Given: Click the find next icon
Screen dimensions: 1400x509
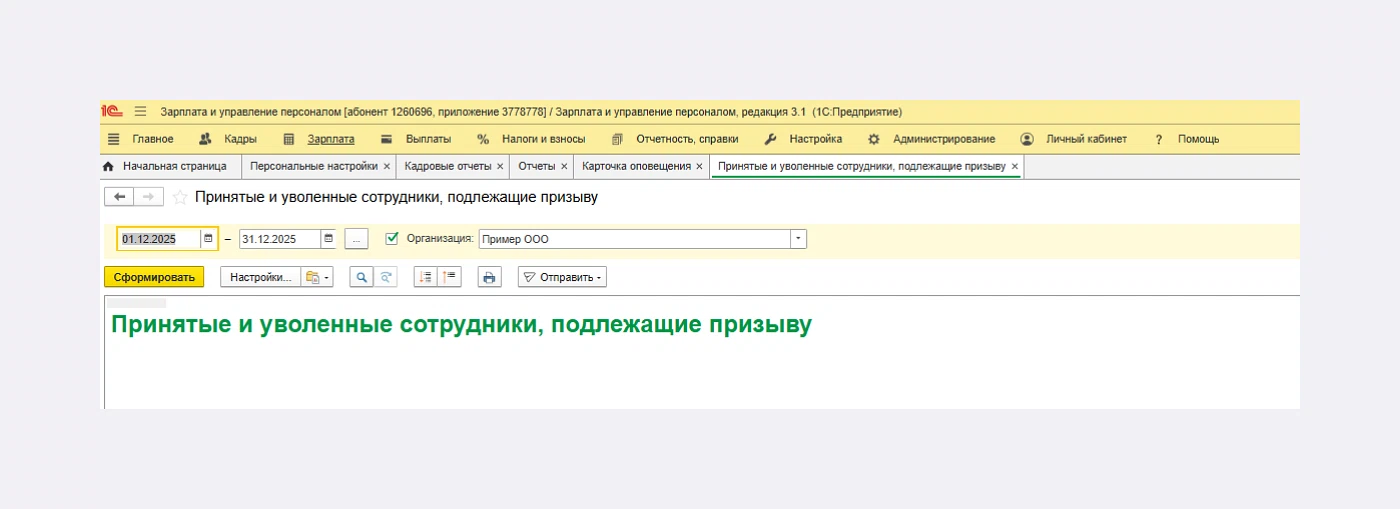Looking at the screenshot, I should 385,277.
